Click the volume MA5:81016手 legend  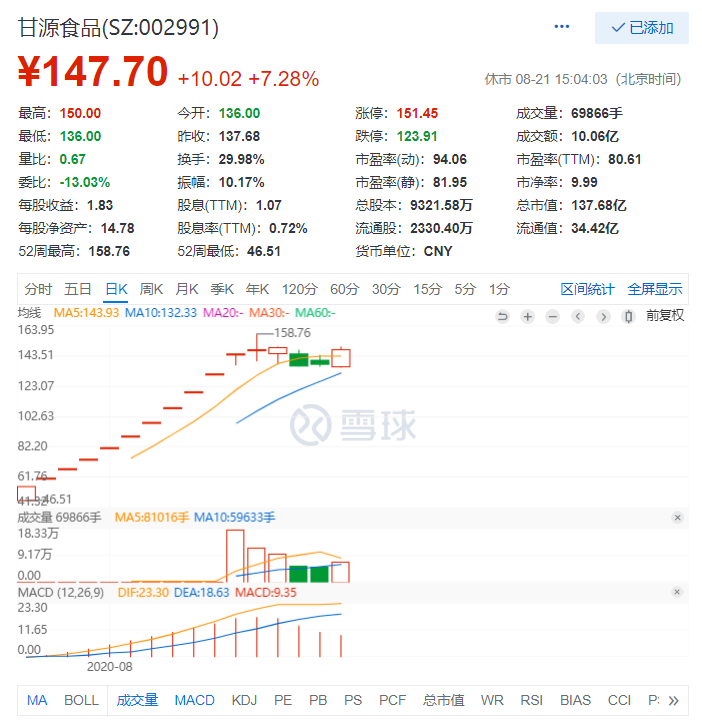coord(152,517)
